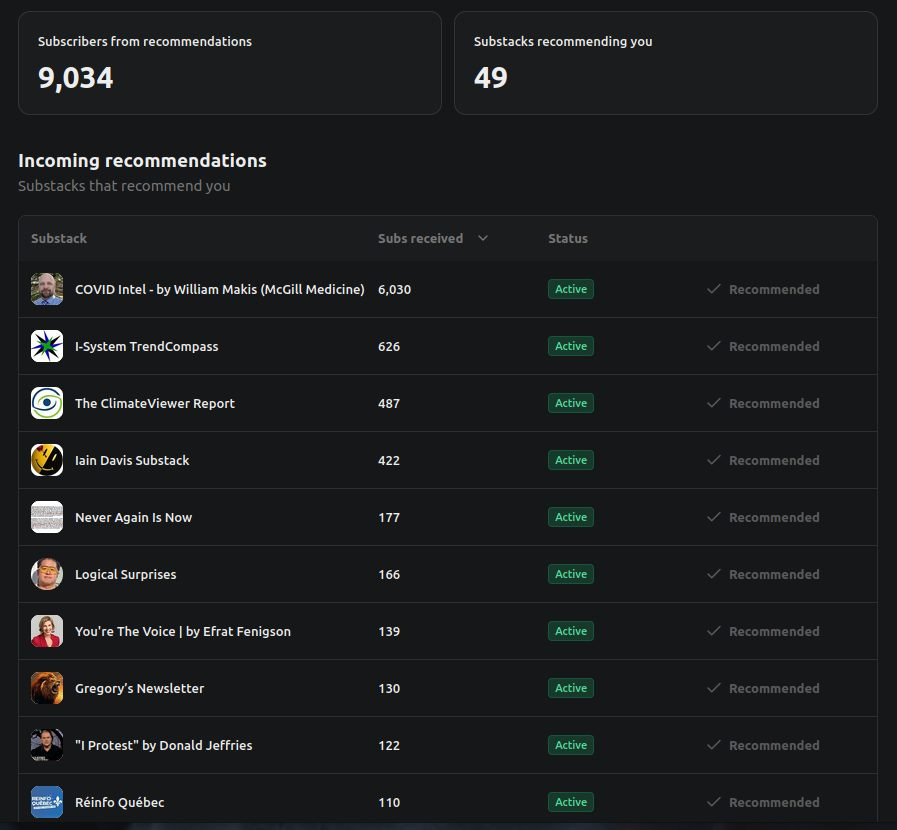This screenshot has height=830, width=897.
Task: Click the 6,030 subs received value
Action: 394,289
